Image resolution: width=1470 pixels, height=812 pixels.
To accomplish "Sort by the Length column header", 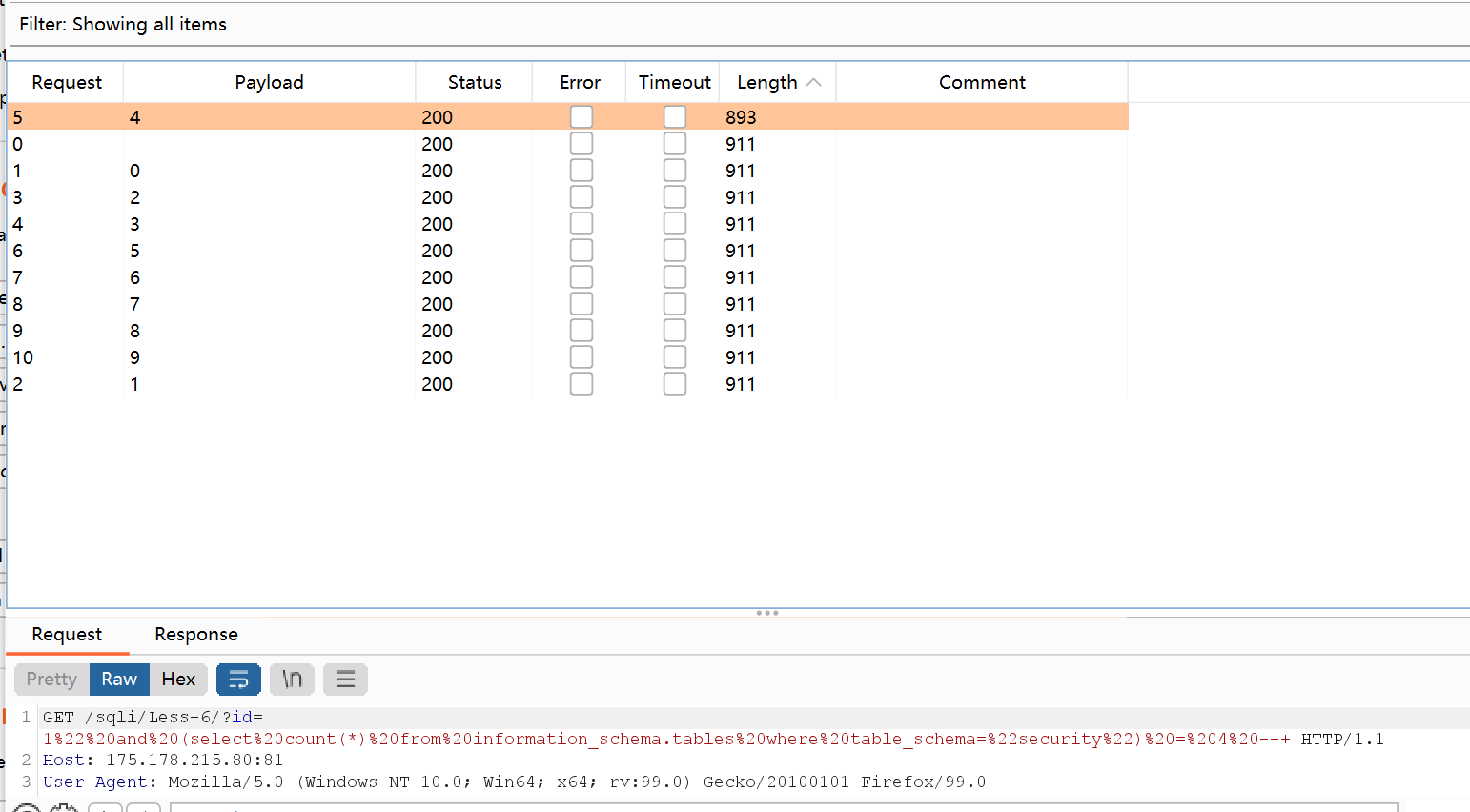I will point(777,83).
